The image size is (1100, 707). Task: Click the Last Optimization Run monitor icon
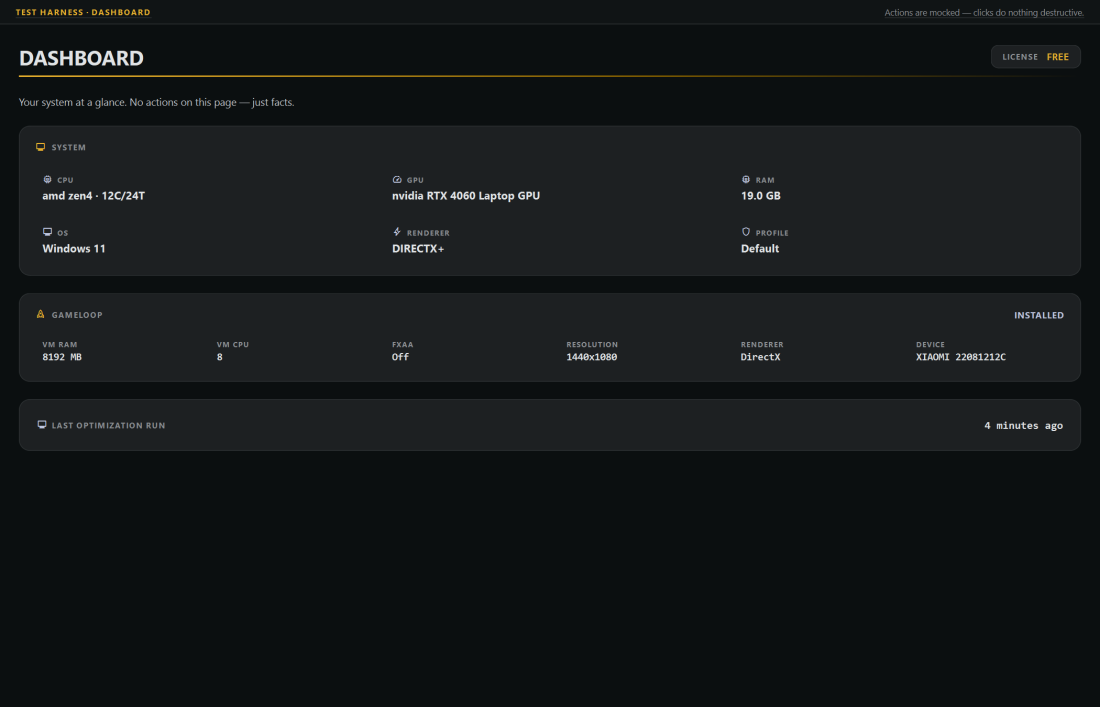[x=42, y=425]
